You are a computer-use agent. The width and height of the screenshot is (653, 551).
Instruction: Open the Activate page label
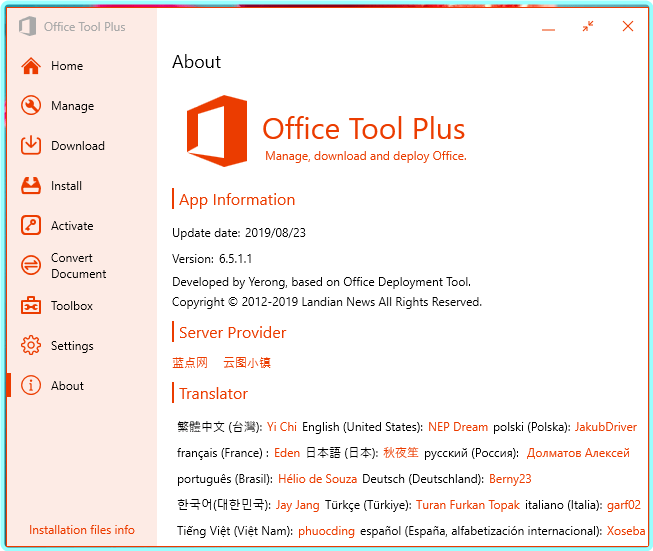[72, 226]
